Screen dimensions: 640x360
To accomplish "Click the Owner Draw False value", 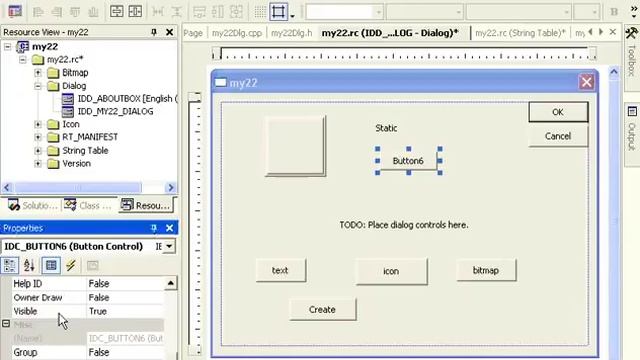I will click(126, 298).
